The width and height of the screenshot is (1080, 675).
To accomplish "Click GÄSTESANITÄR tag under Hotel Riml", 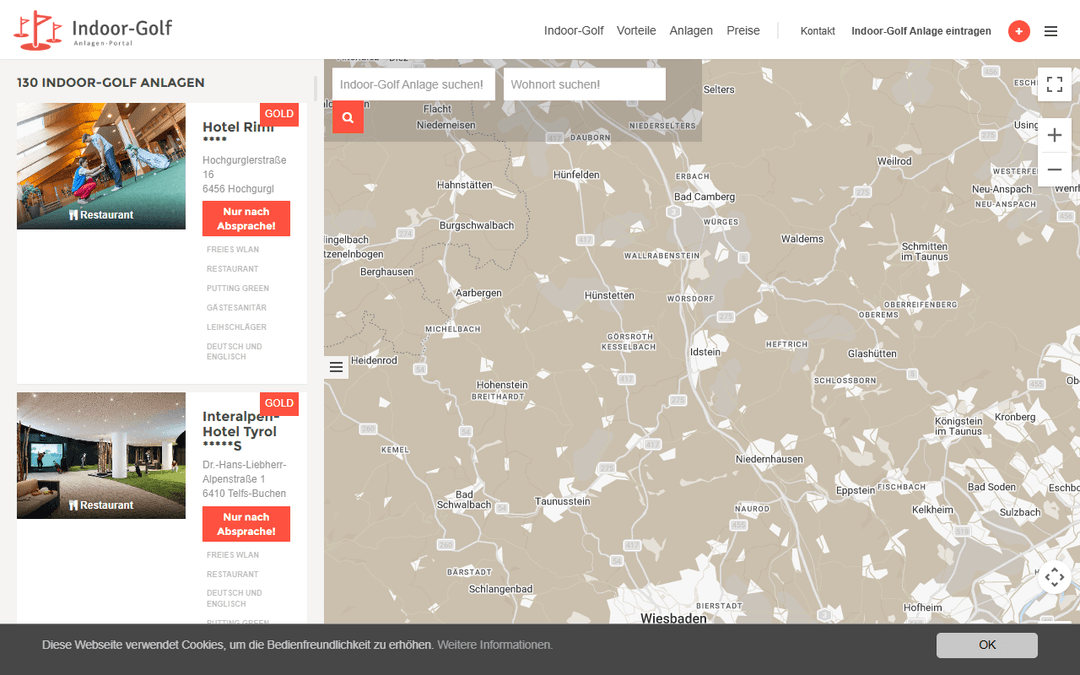I will coord(236,307).
